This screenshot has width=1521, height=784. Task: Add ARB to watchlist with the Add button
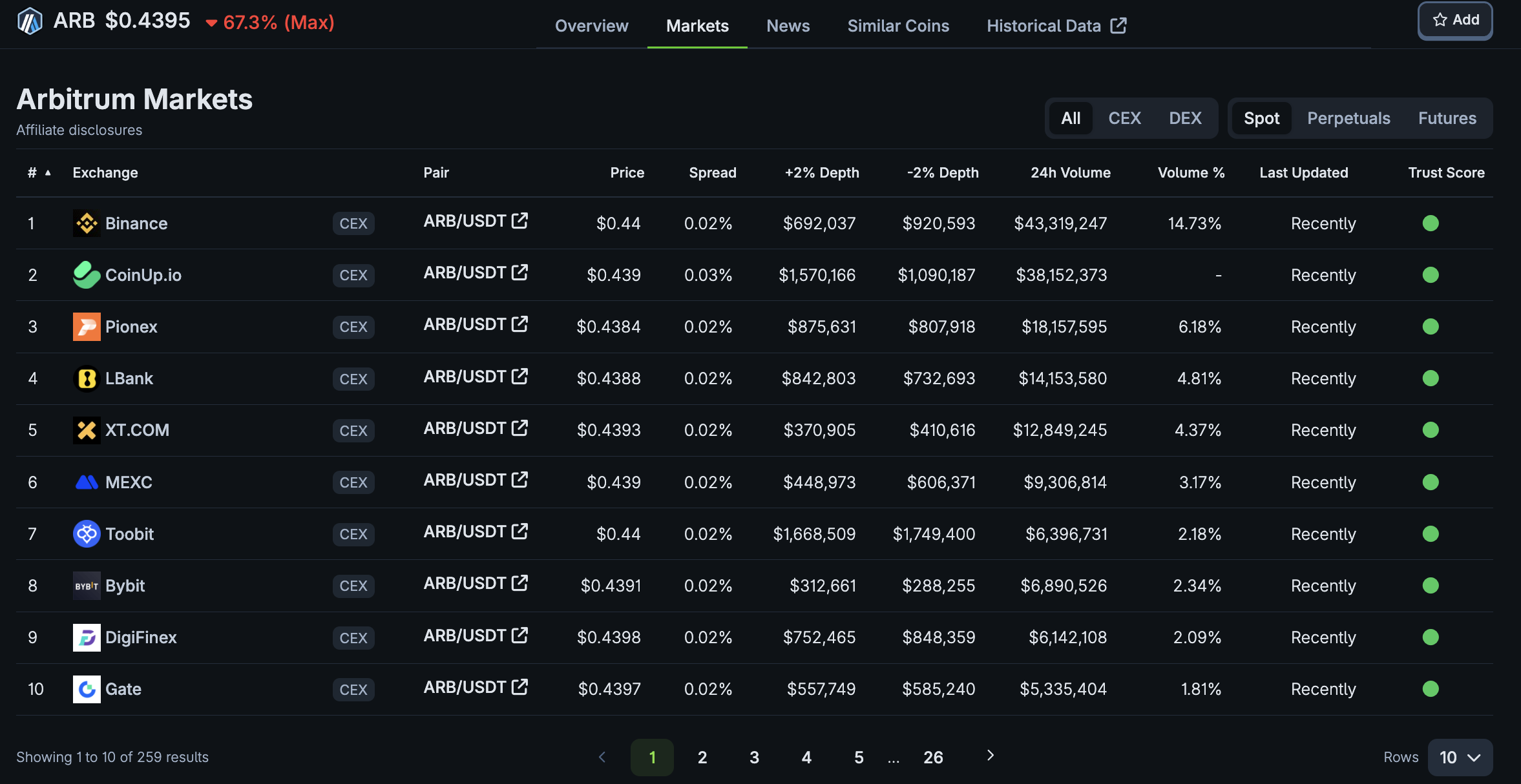[1454, 19]
